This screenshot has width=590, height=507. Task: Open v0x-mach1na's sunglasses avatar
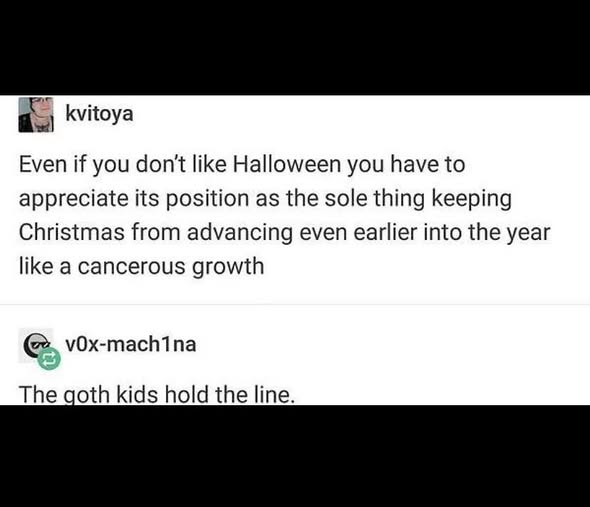tap(35, 344)
